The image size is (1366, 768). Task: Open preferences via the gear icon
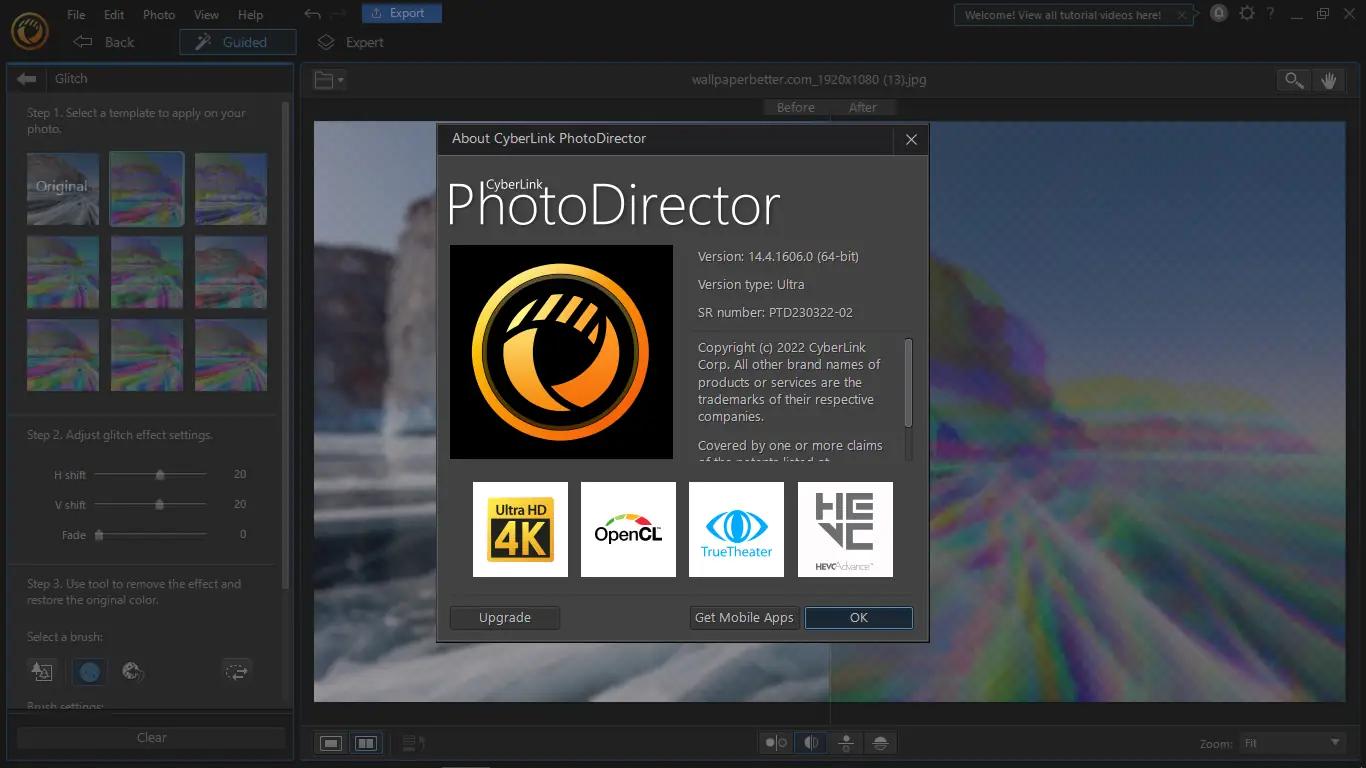[x=1246, y=14]
